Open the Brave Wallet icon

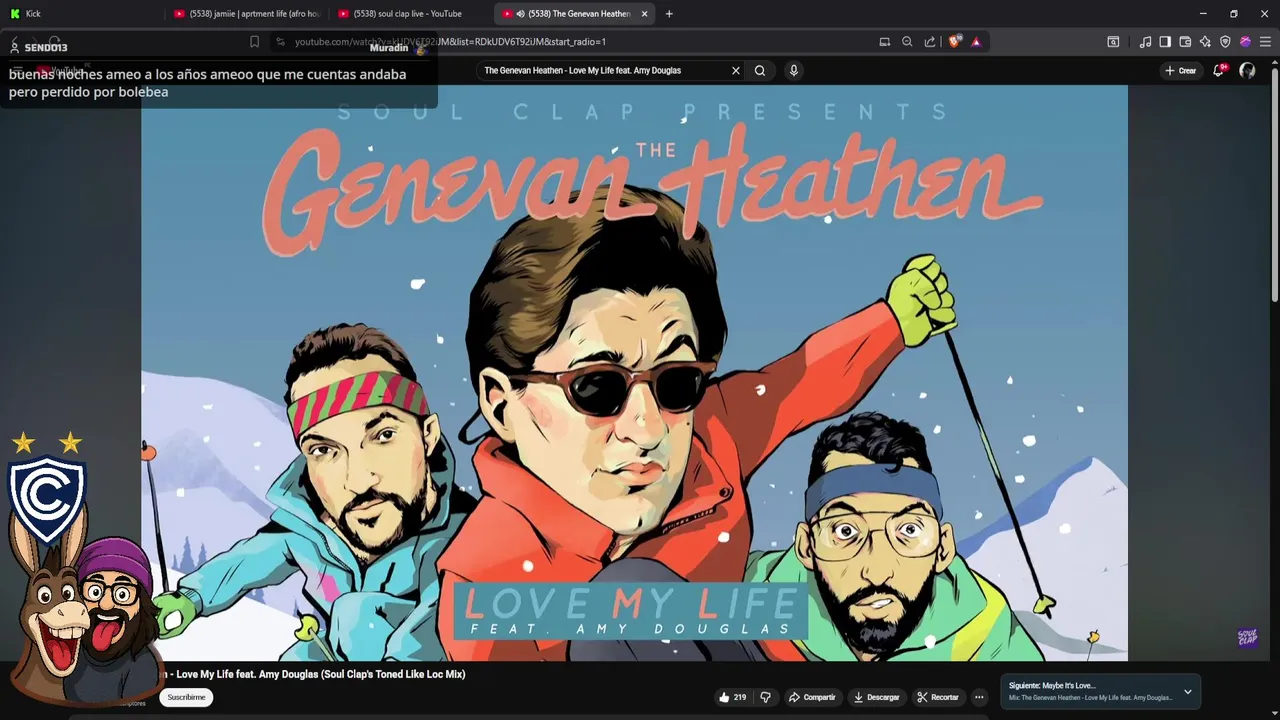point(1185,42)
